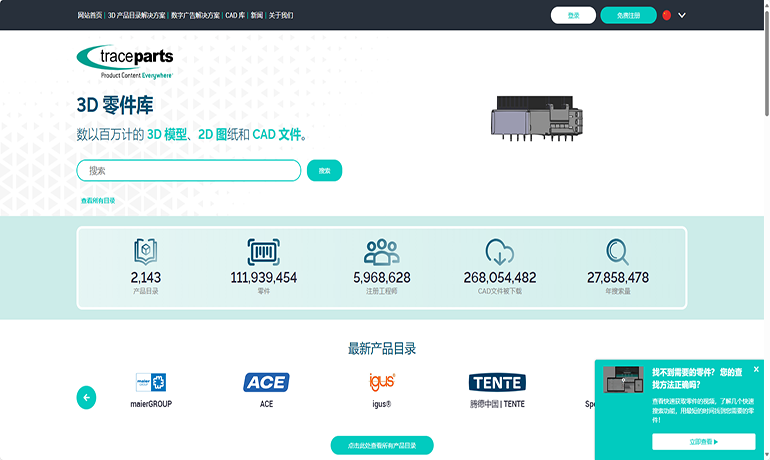The height and width of the screenshot is (460, 770).
Task: Click the 立即查看 button in popup
Action: pos(704,441)
